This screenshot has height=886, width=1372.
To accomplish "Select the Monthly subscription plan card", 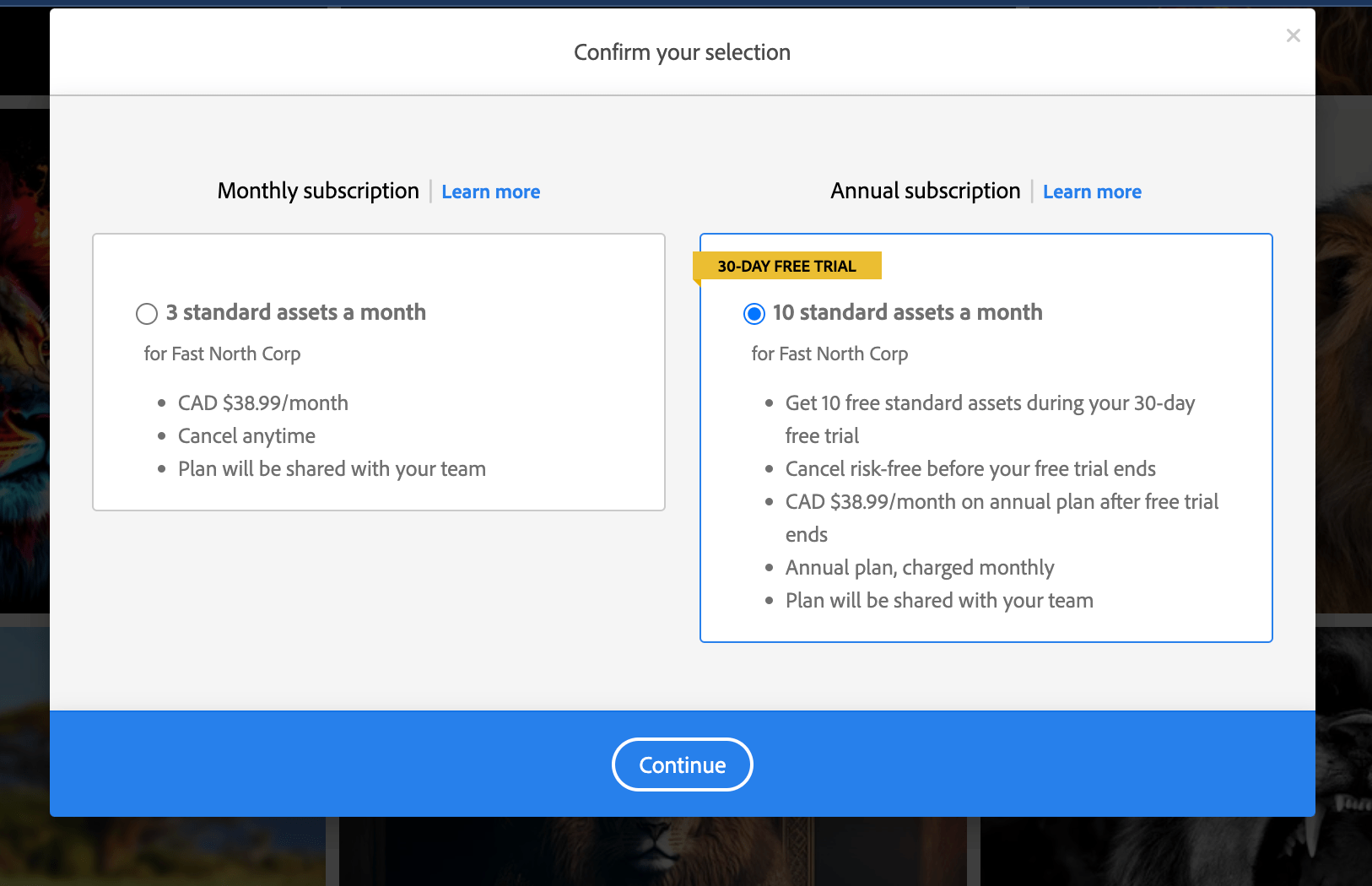I will click(378, 371).
